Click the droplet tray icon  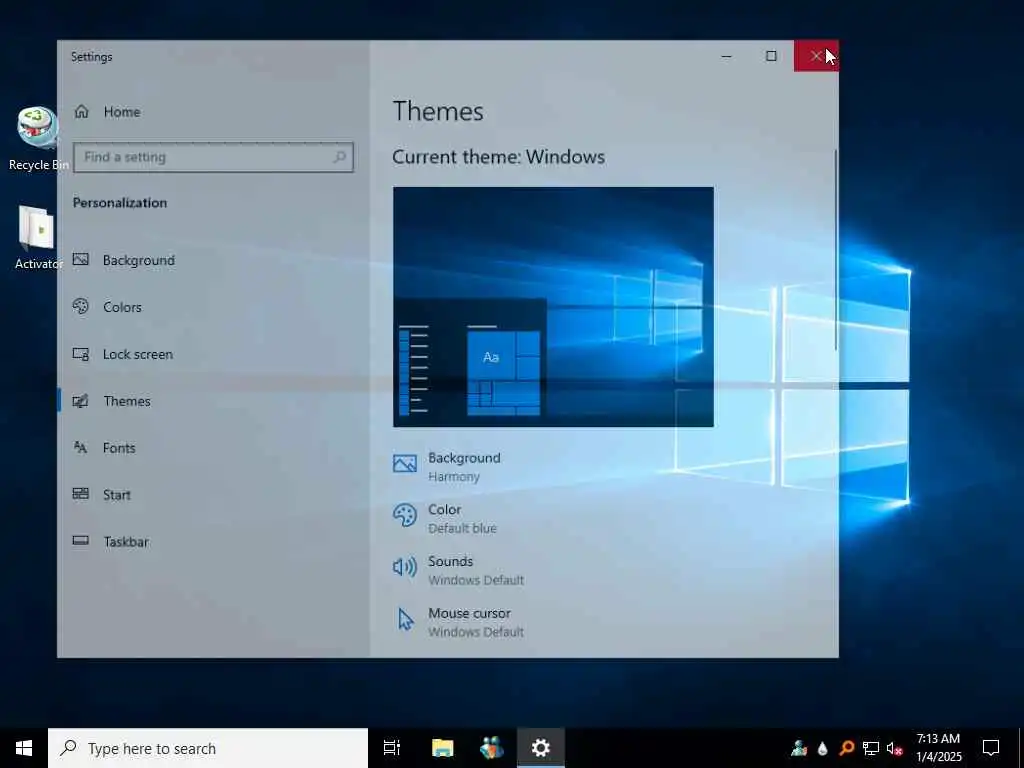[823, 748]
